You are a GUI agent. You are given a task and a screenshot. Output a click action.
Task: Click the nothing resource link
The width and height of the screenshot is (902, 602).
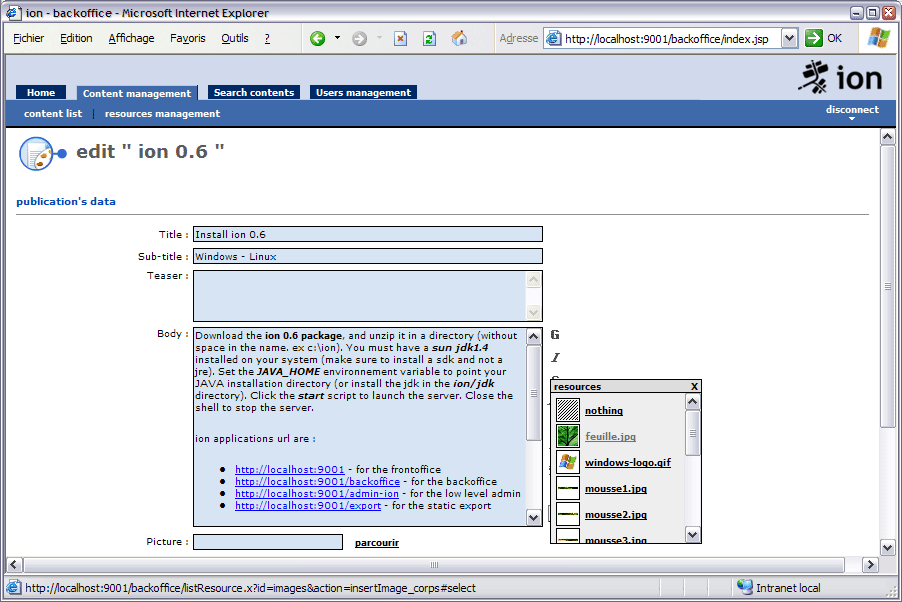coord(604,410)
